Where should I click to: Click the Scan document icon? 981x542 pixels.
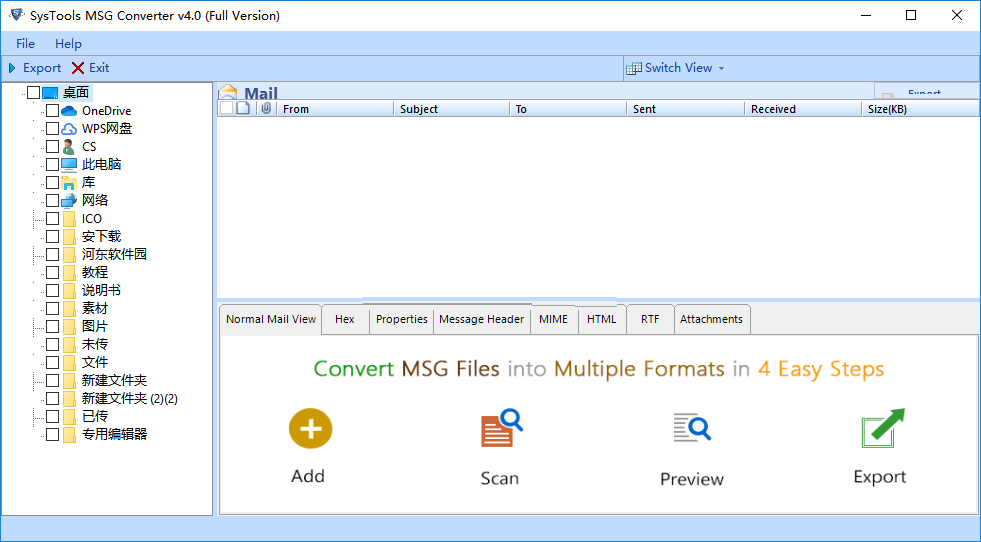(x=501, y=428)
